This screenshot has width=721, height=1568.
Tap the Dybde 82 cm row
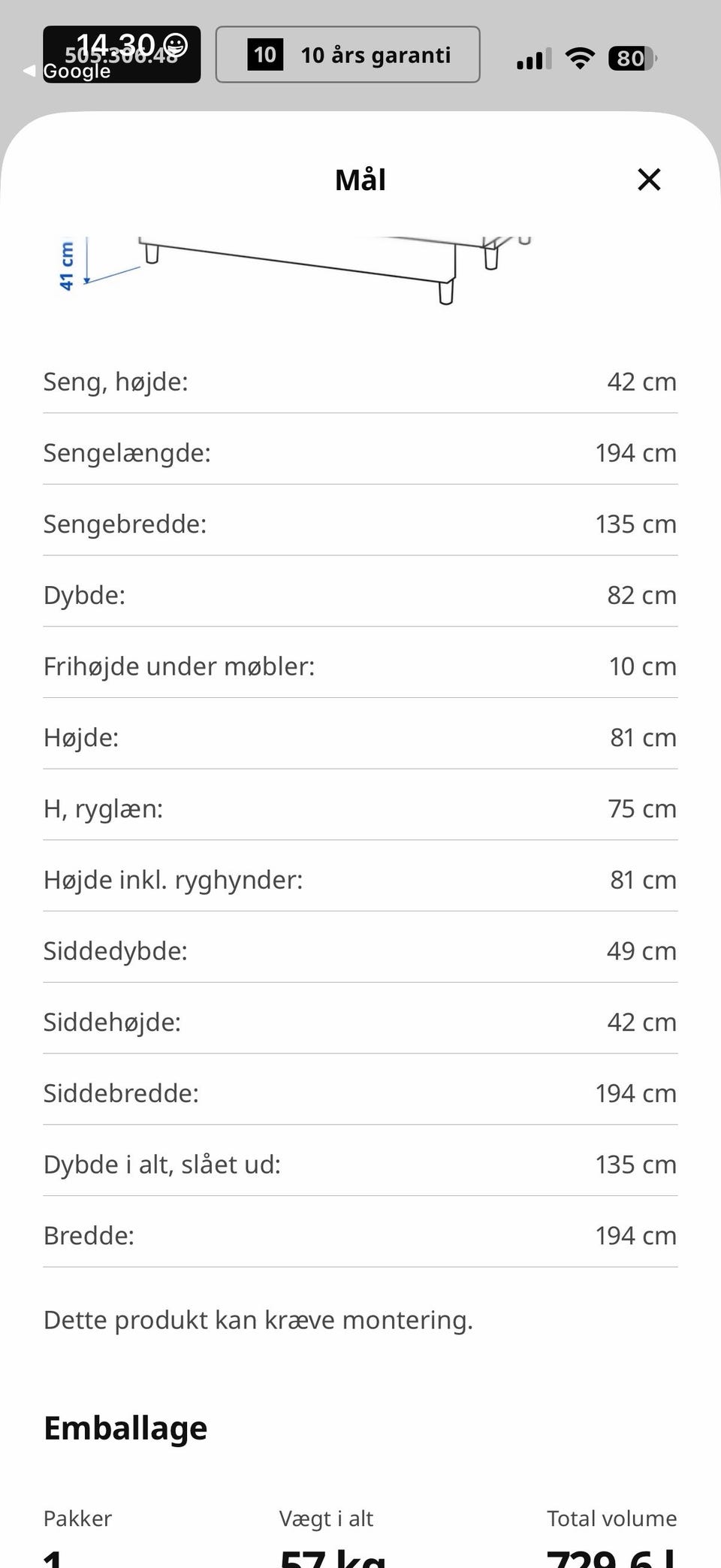pyautogui.click(x=360, y=595)
